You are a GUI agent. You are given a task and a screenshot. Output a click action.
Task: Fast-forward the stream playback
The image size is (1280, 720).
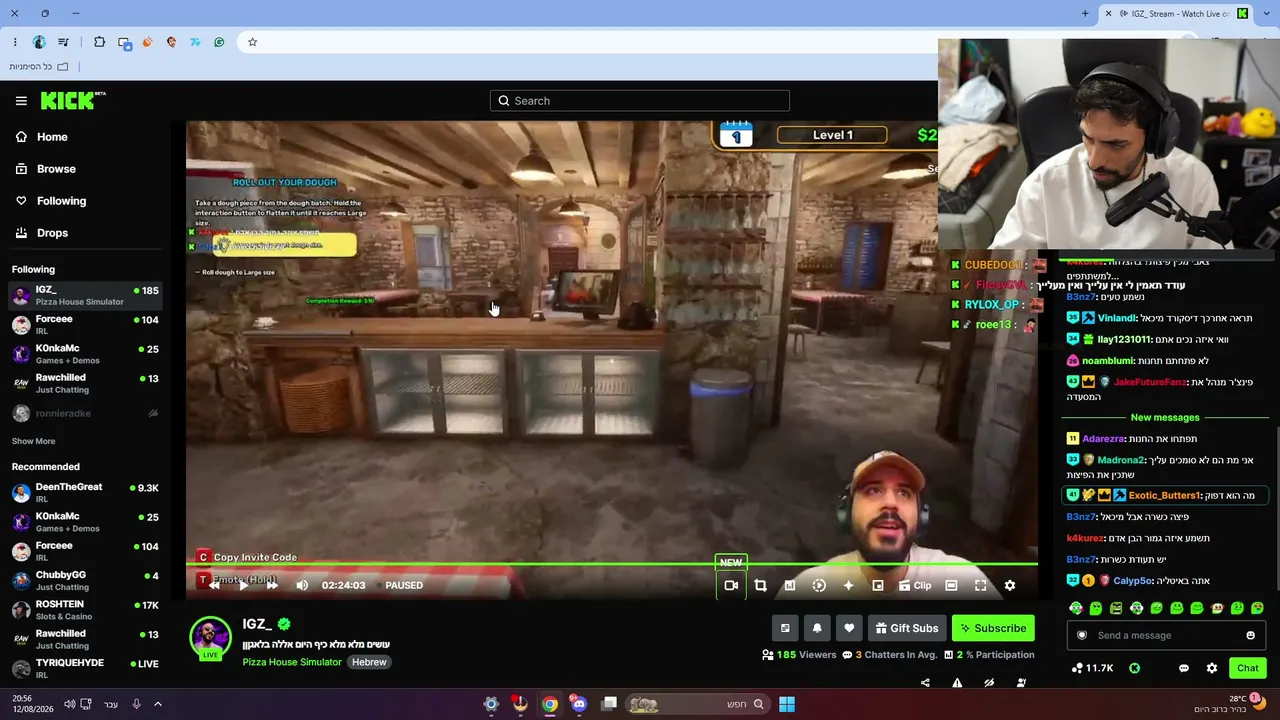click(272, 585)
